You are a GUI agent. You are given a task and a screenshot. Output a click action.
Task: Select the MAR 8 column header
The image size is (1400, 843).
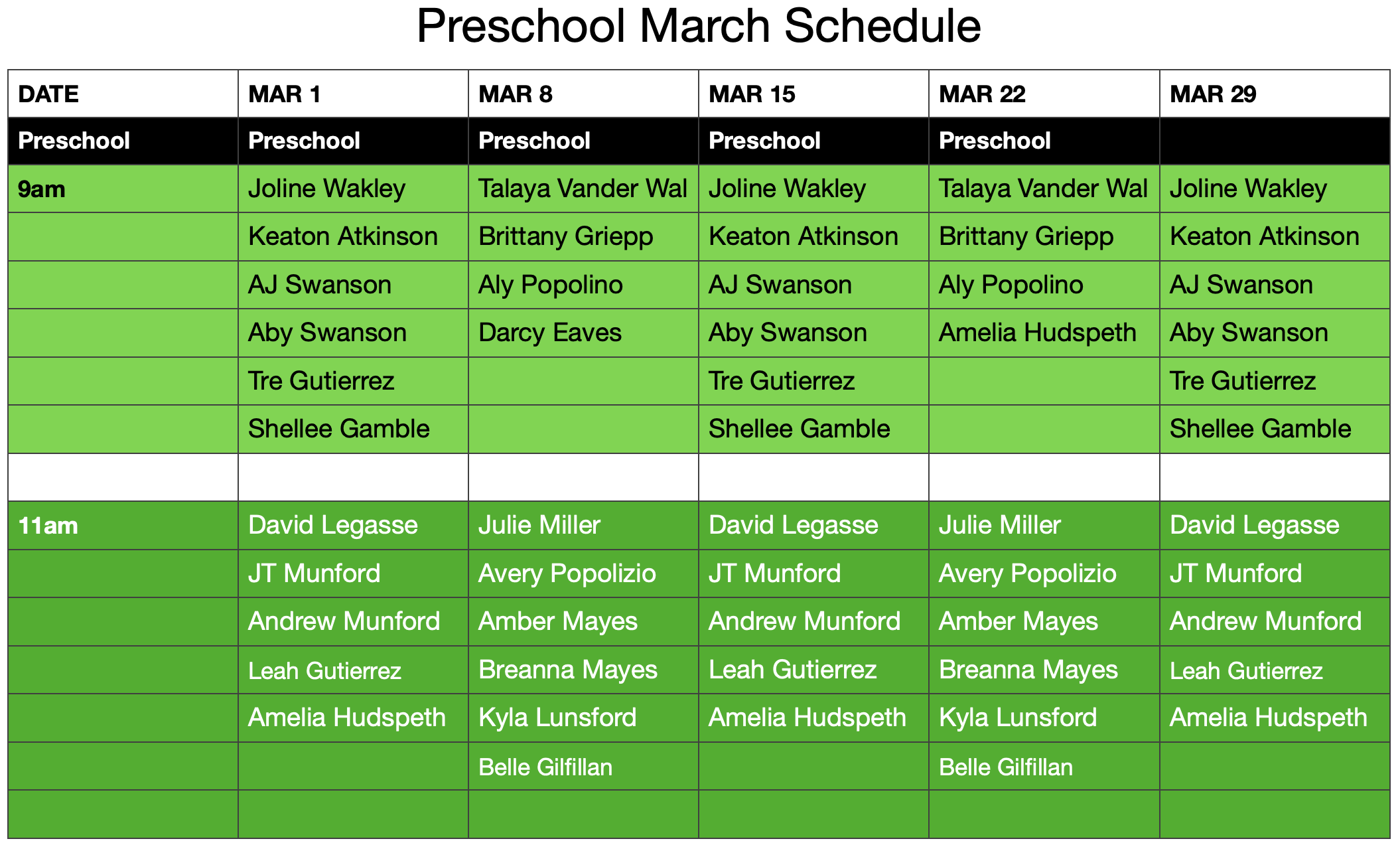516,94
